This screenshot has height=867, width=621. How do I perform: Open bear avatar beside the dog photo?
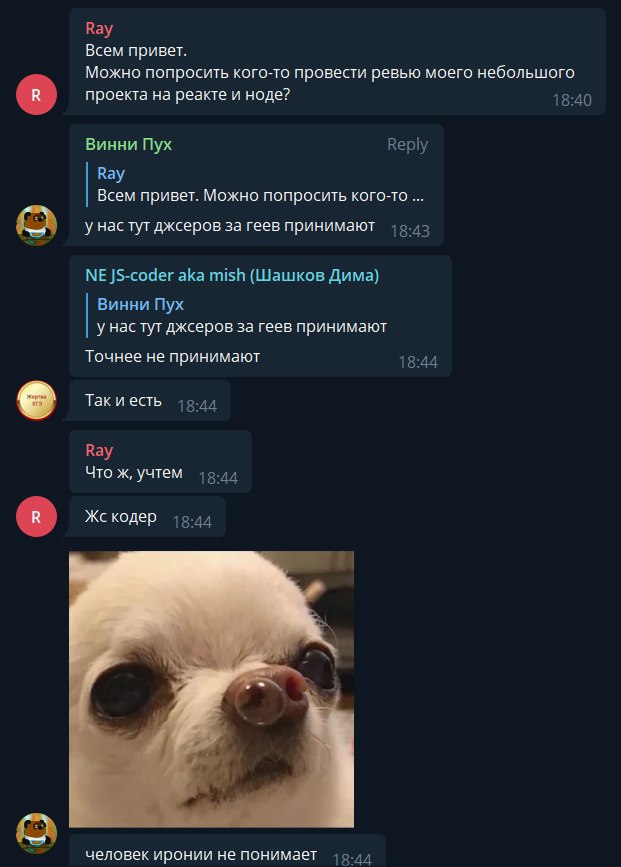[x=36, y=833]
